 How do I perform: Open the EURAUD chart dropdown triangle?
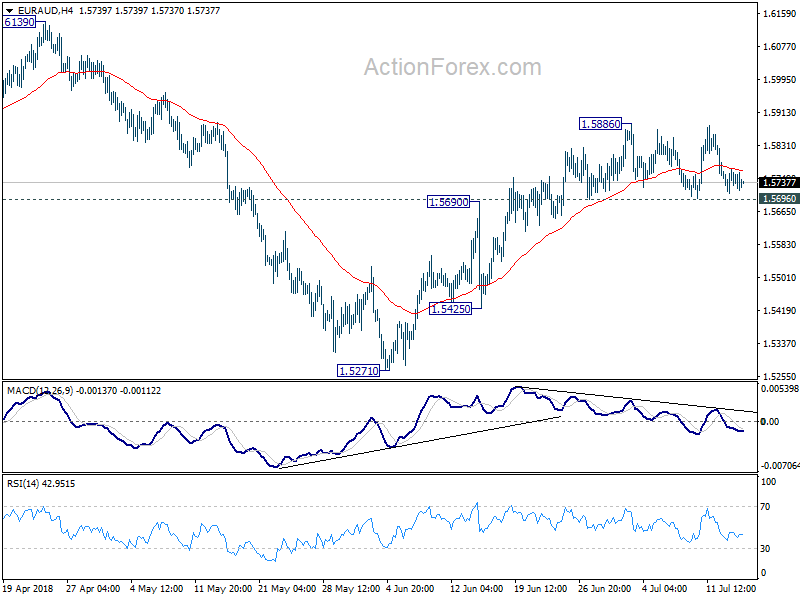(10, 10)
